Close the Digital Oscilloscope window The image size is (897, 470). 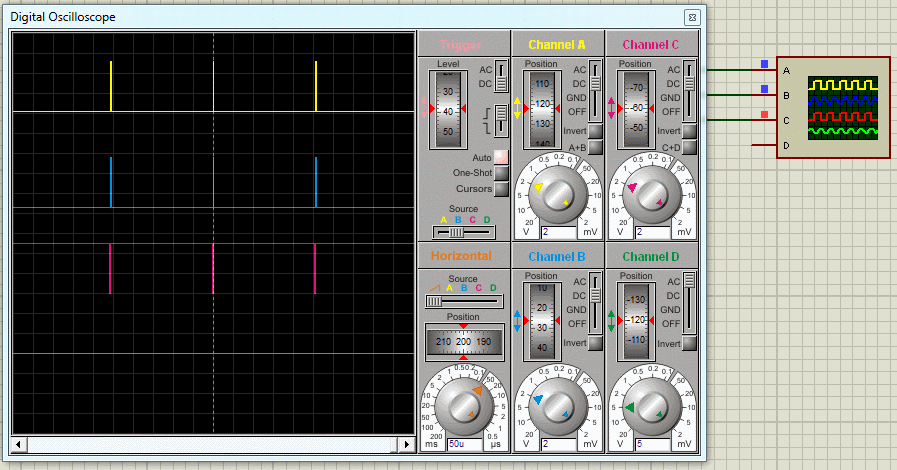click(692, 17)
